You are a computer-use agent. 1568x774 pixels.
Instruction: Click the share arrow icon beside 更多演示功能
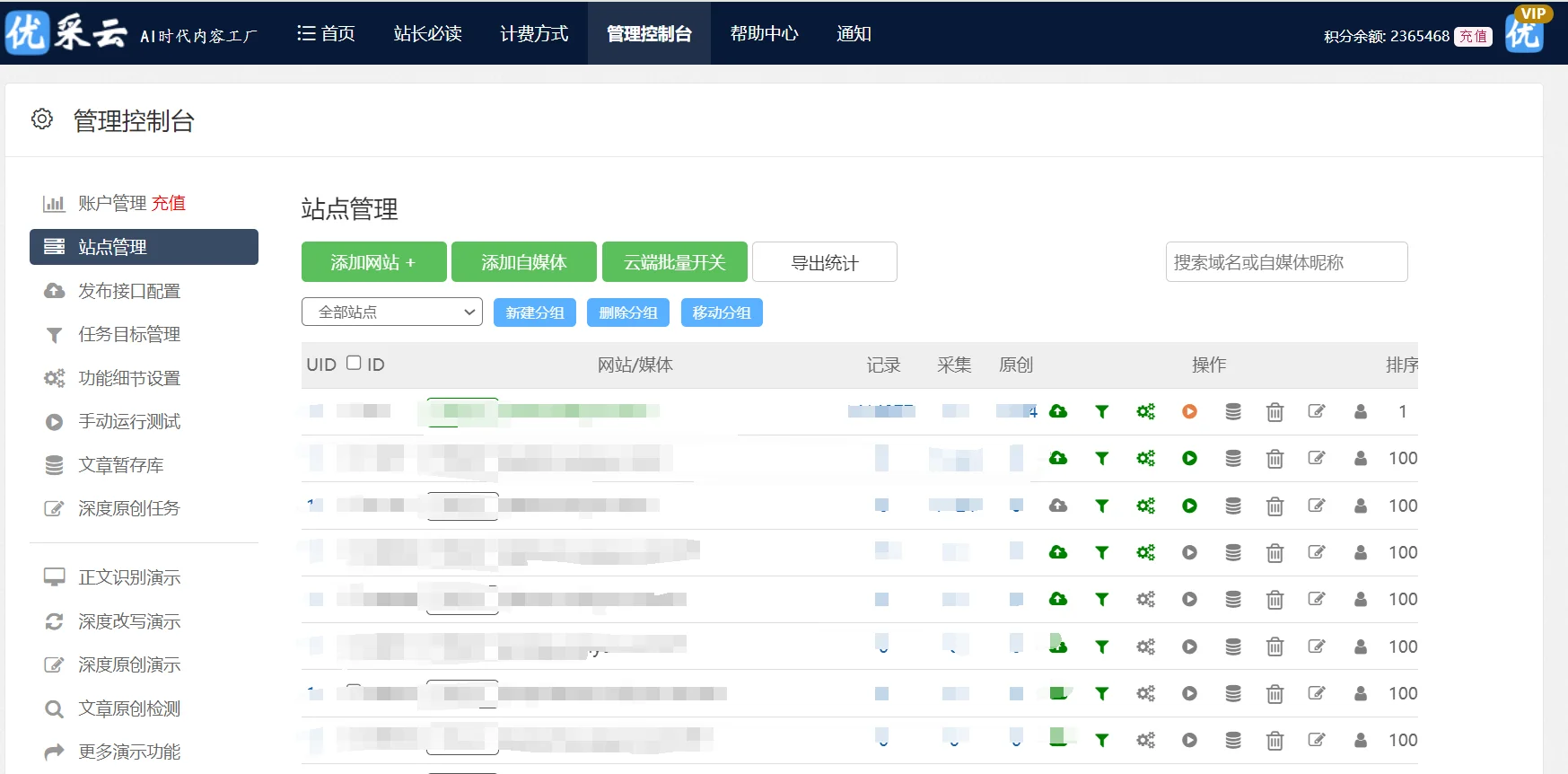54,752
